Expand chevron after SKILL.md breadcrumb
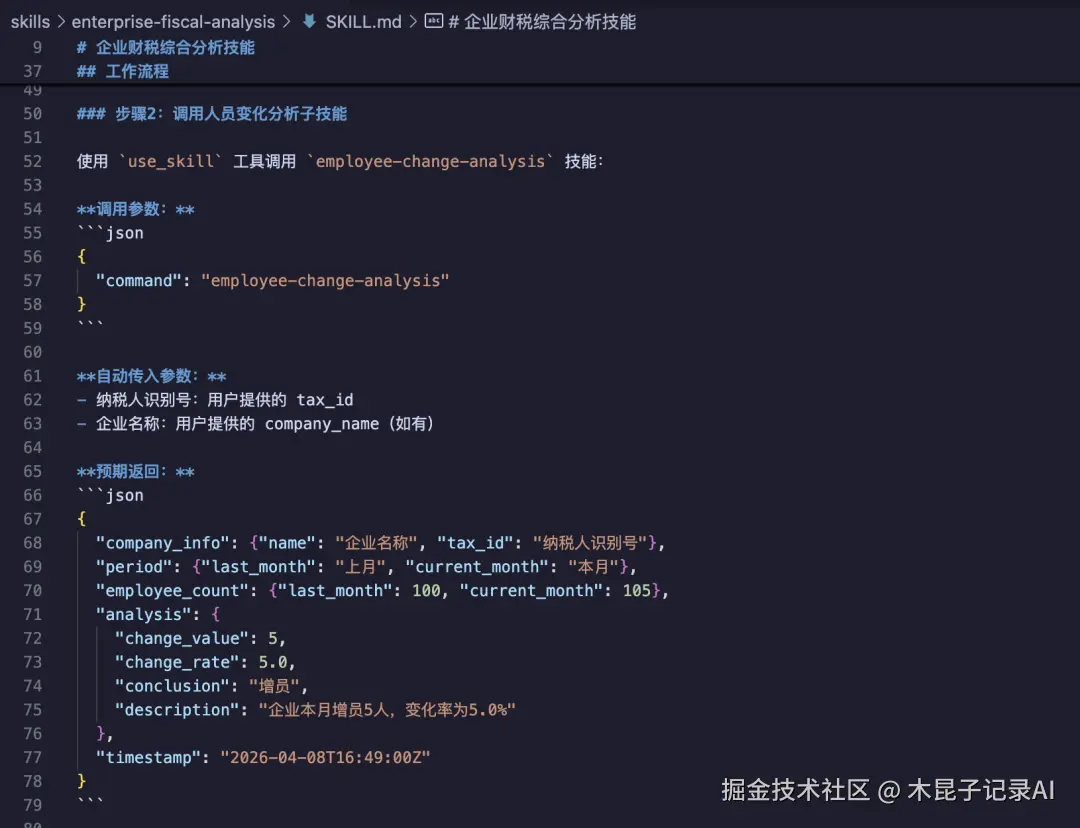The height and width of the screenshot is (828, 1080). click(413, 22)
